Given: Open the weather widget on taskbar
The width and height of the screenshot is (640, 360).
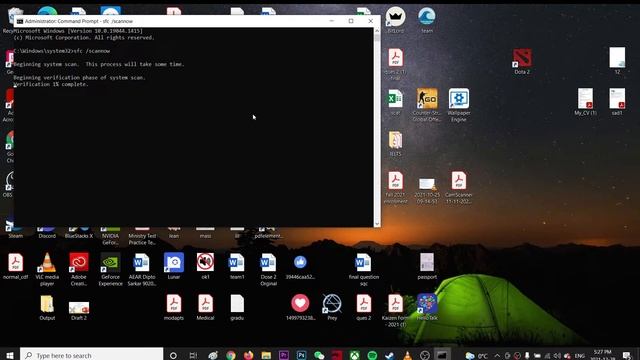Looking at the screenshot, I should (477, 356).
